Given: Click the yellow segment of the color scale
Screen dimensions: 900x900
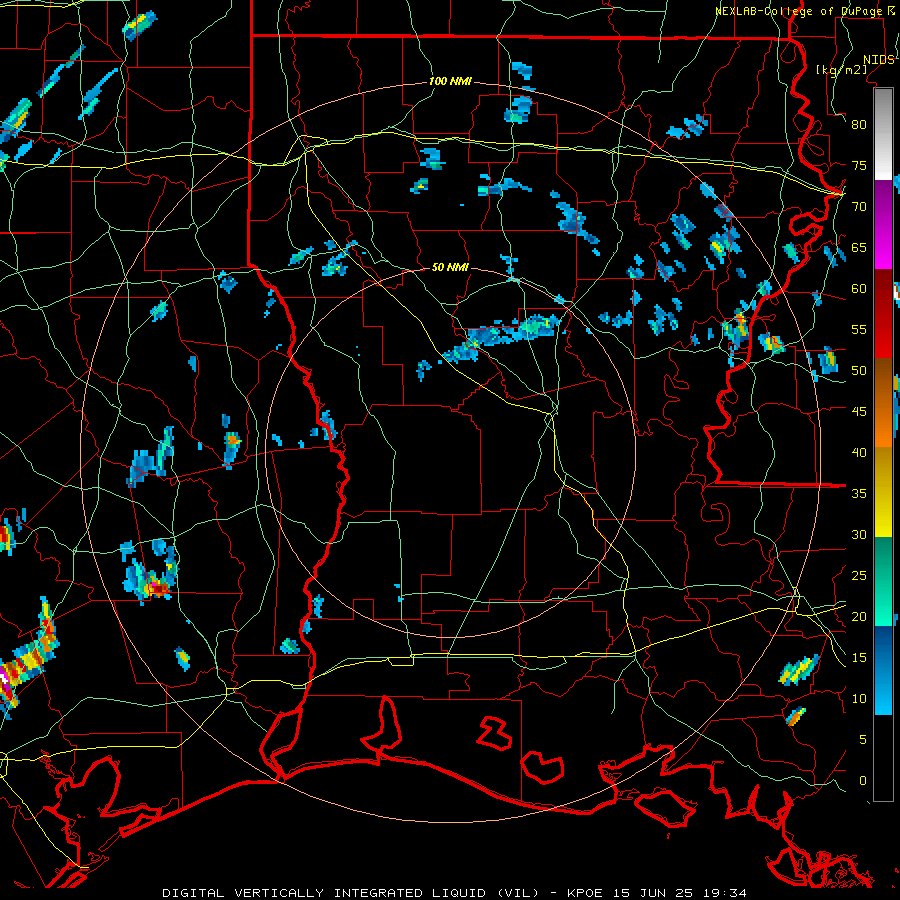Looking at the screenshot, I should click(884, 492).
